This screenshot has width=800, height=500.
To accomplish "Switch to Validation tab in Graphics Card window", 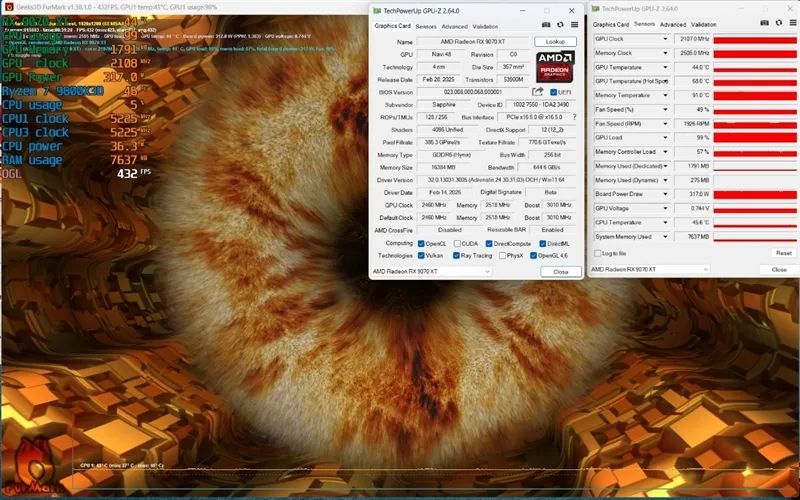I will coord(485,27).
